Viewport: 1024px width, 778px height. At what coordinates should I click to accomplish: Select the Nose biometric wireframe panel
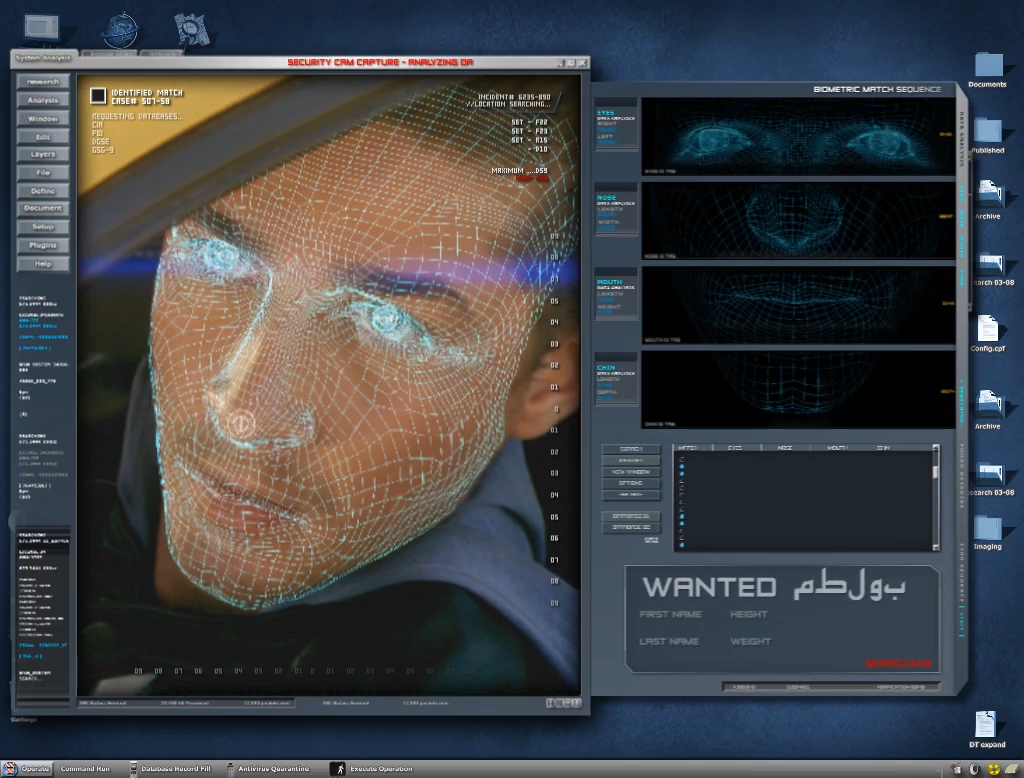pyautogui.click(x=797, y=221)
